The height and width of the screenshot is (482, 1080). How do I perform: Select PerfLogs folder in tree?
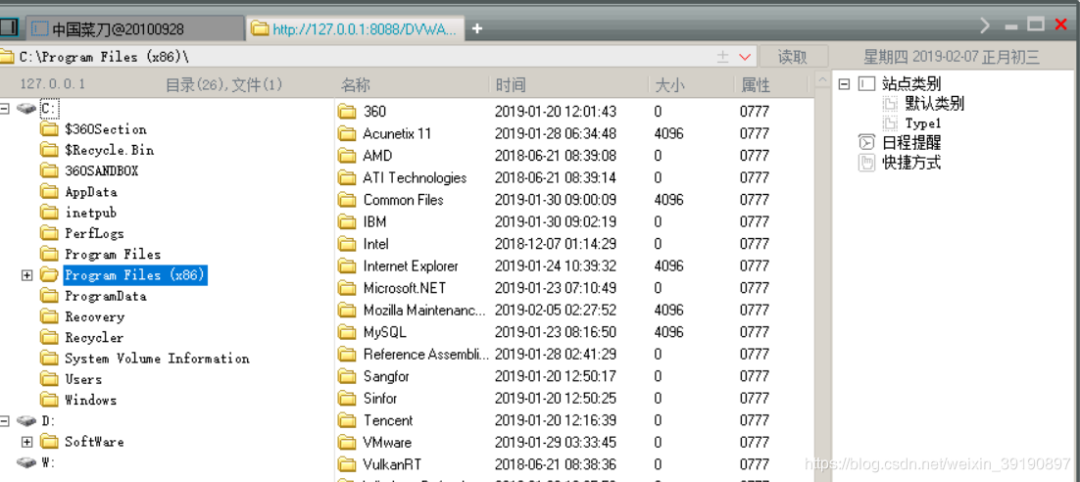pos(94,233)
